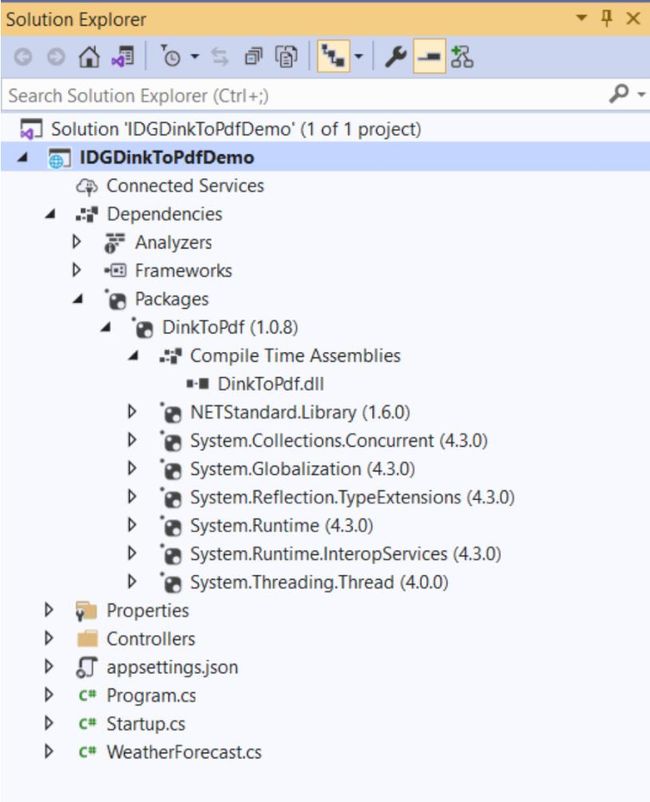Select the Dependencies node
The width and height of the screenshot is (650, 802).
tap(164, 214)
